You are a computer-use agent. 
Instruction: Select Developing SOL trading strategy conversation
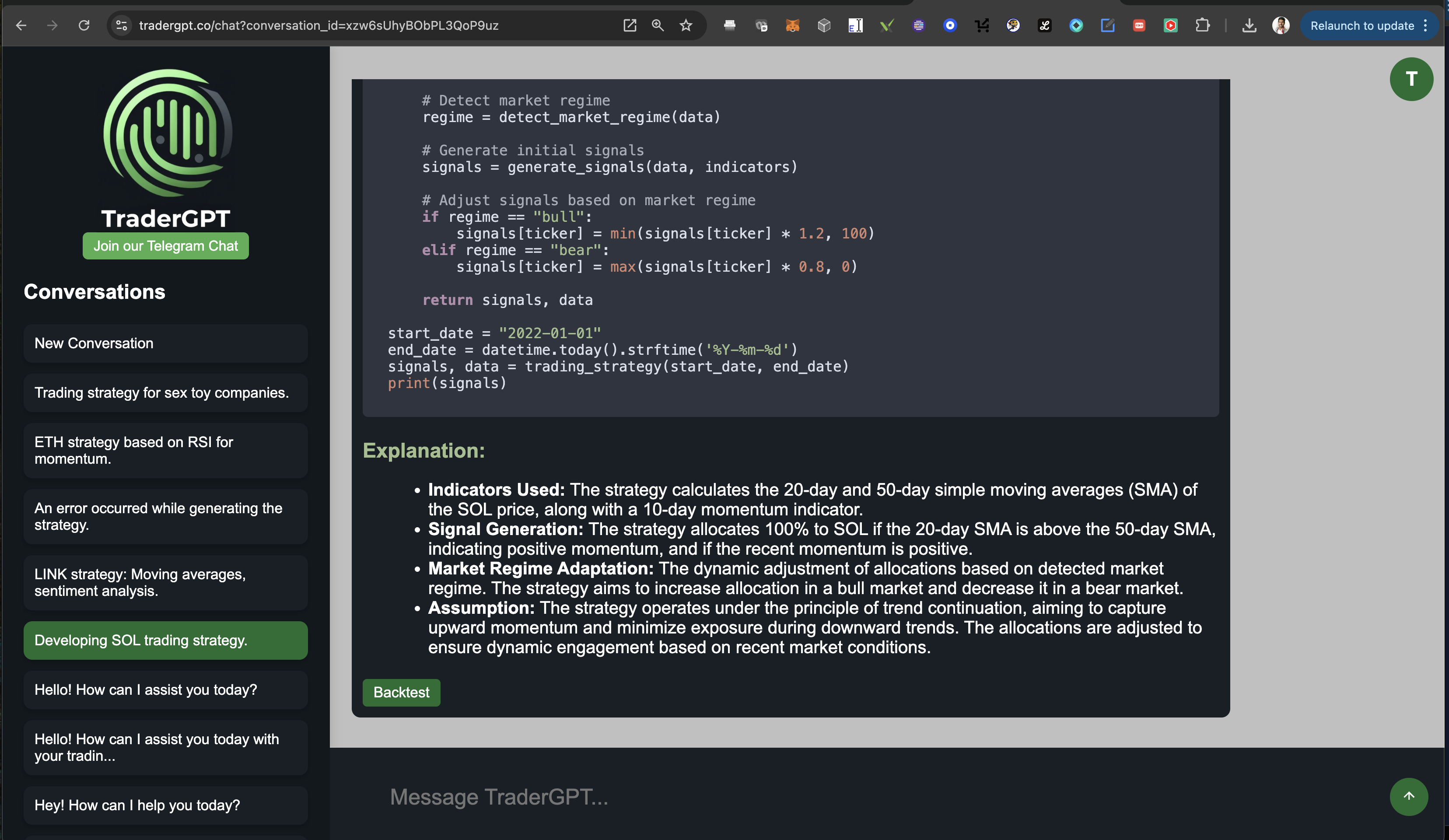[166, 640]
